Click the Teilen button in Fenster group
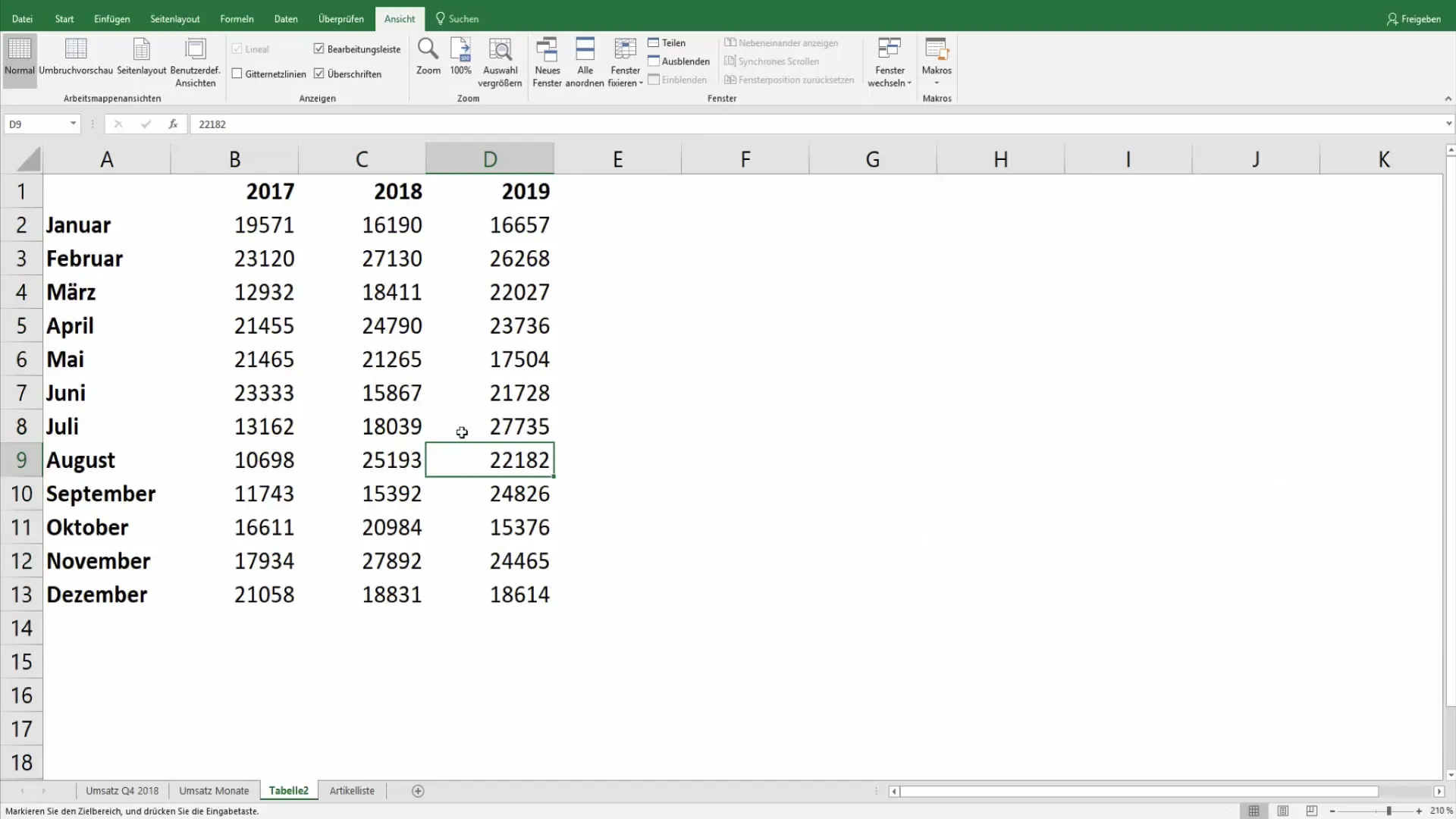Image resolution: width=1456 pixels, height=819 pixels. point(672,42)
